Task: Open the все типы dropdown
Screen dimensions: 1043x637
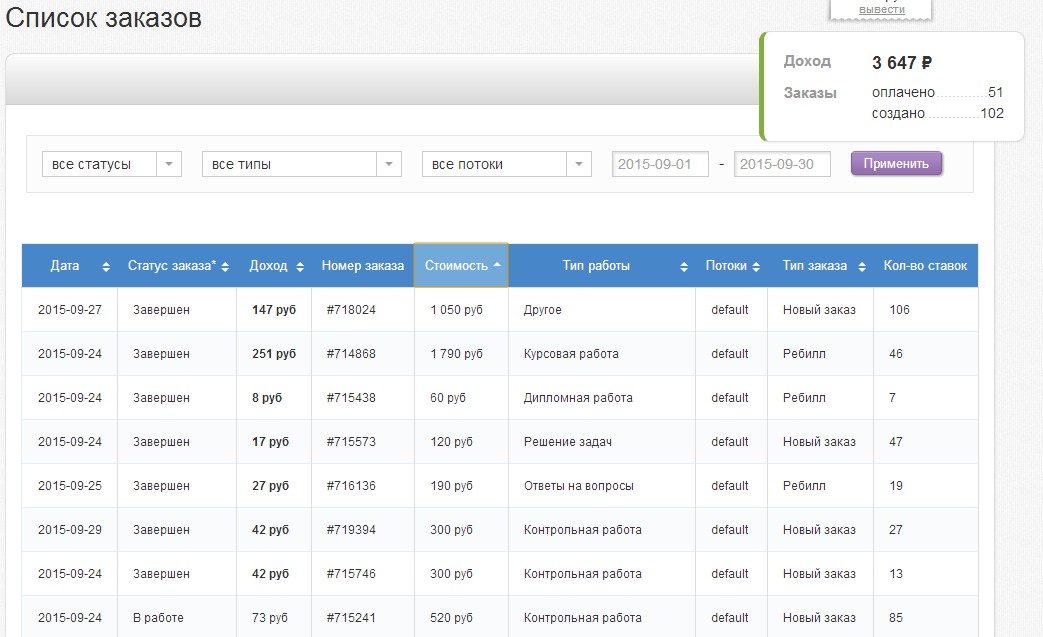Action: click(x=302, y=164)
